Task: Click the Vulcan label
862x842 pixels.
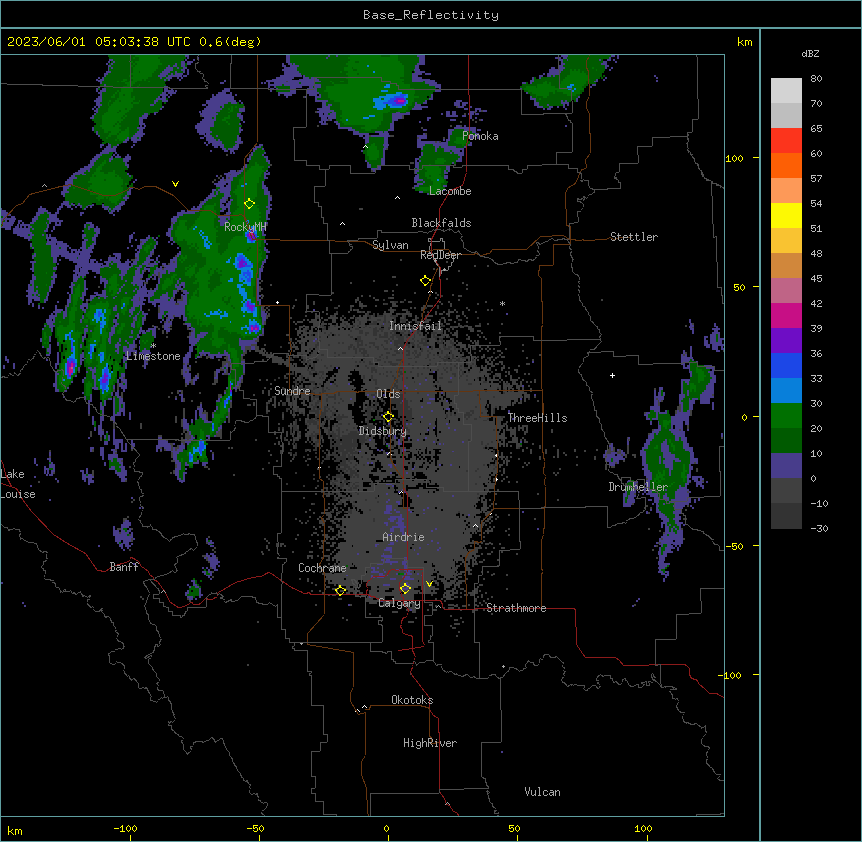Action: pos(542,792)
